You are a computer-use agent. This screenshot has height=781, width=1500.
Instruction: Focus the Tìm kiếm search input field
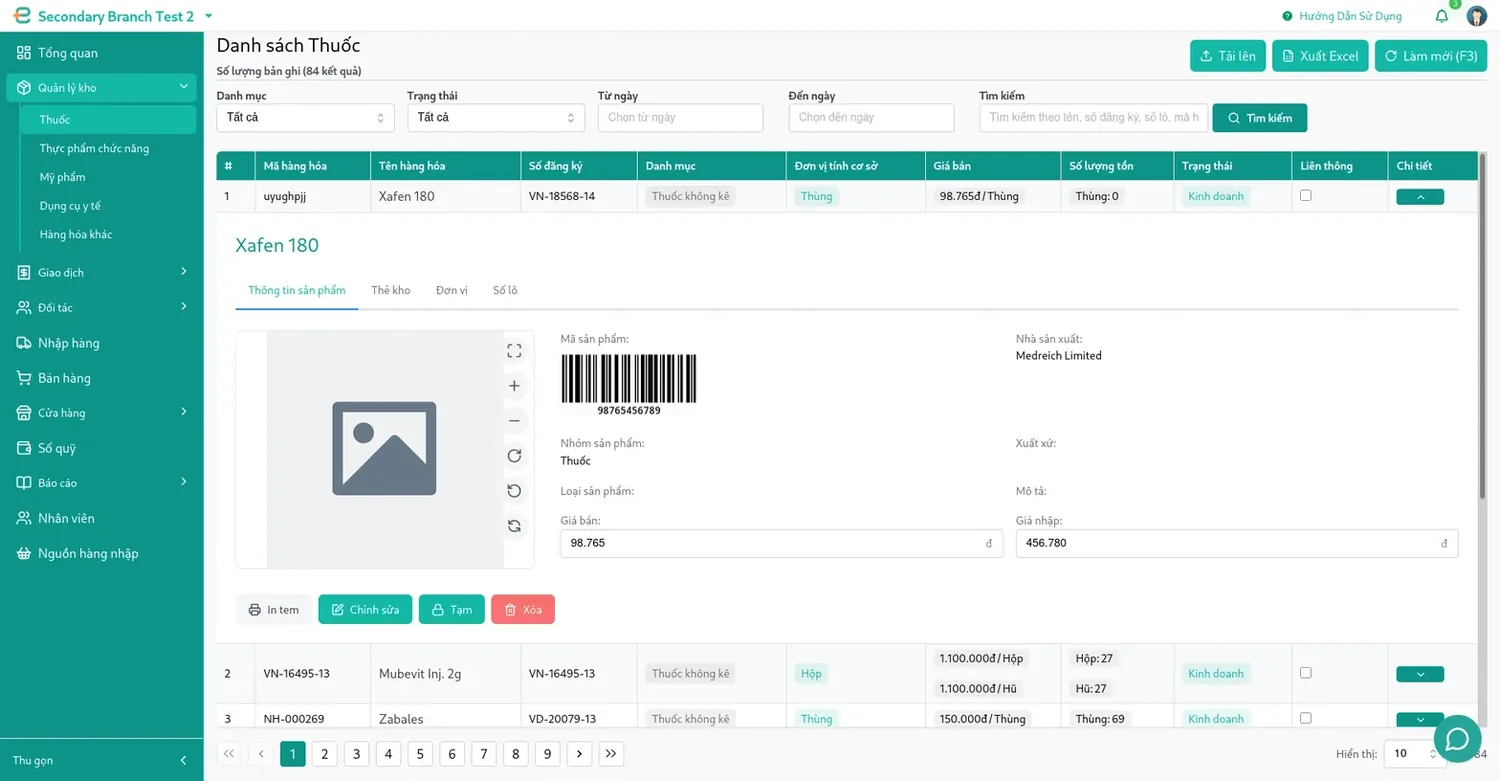coord(1094,117)
